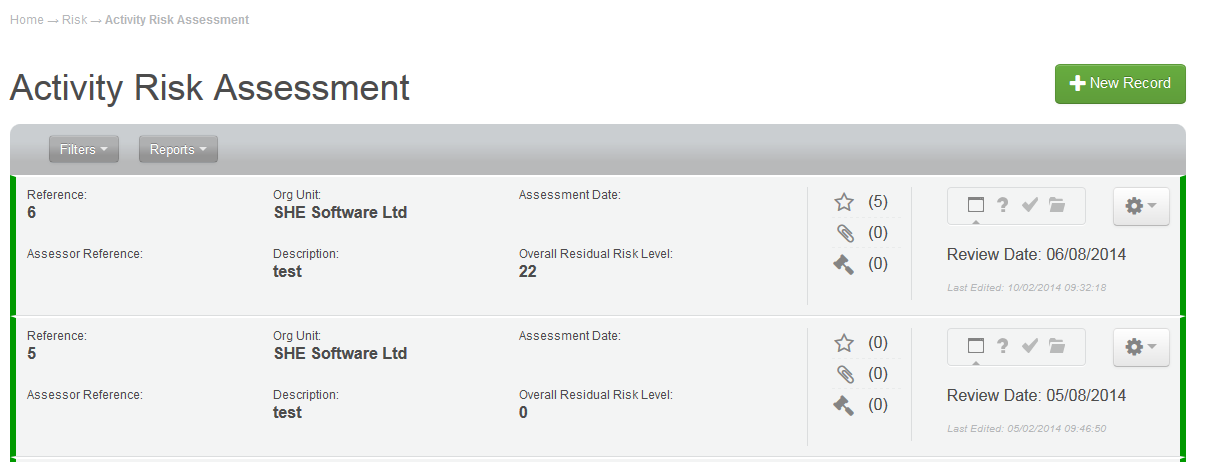Click the star icon on record 5
1212x462 pixels.
844,343
